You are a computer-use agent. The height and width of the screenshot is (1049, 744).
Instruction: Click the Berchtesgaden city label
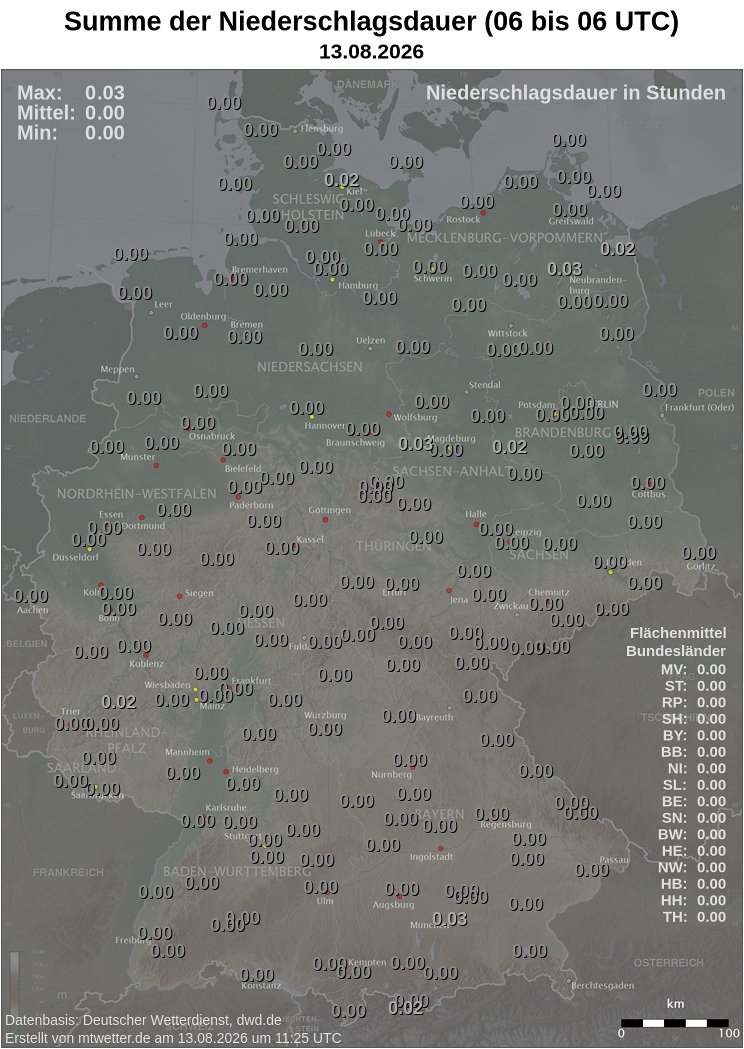(x=603, y=985)
